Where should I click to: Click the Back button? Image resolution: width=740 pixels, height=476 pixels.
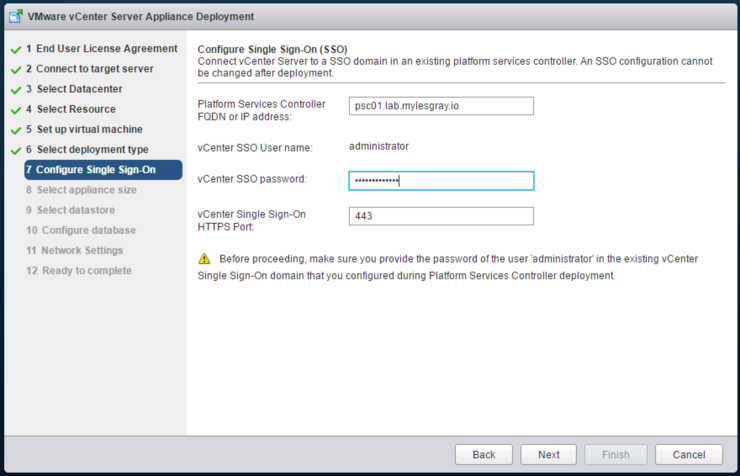(484, 454)
